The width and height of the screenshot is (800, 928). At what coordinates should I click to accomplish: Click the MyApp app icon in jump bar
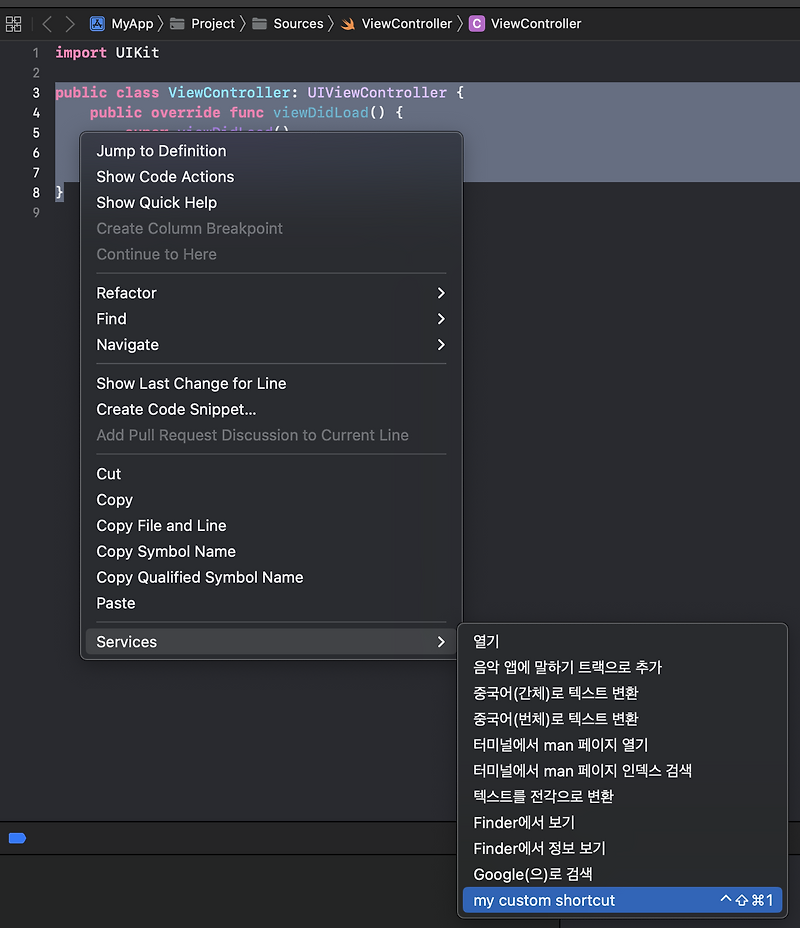click(x=95, y=23)
